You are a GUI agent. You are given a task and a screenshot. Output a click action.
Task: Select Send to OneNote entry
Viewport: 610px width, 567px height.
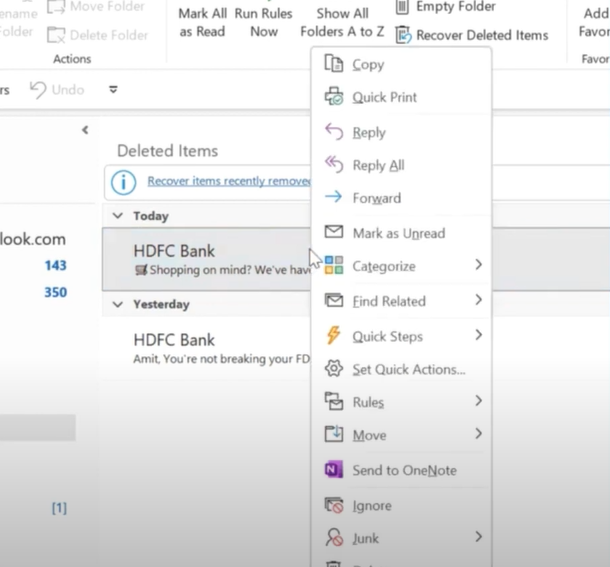(x=401, y=470)
